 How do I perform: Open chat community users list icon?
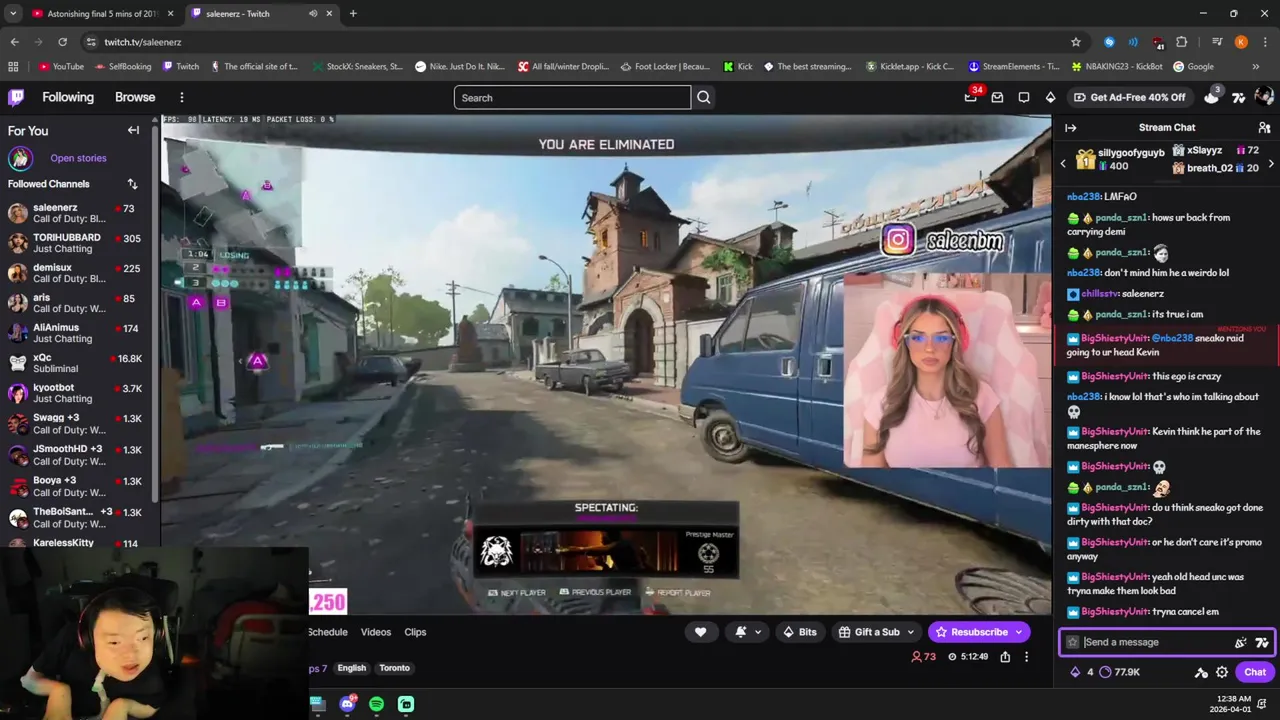(x=1264, y=128)
